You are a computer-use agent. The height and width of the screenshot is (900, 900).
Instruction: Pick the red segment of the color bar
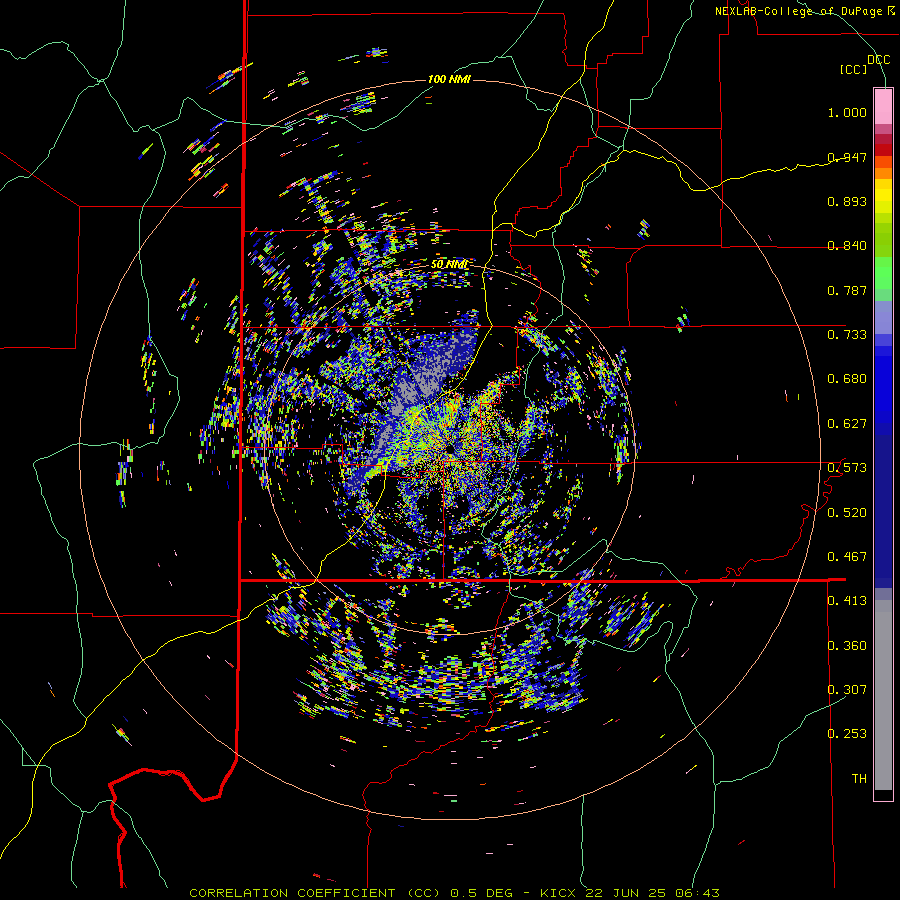[883, 149]
